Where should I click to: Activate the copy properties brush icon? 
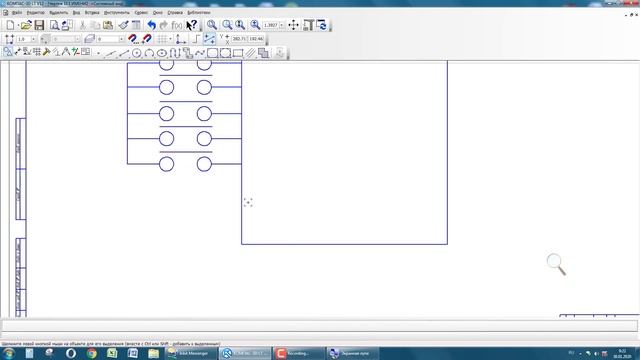click(x=123, y=25)
